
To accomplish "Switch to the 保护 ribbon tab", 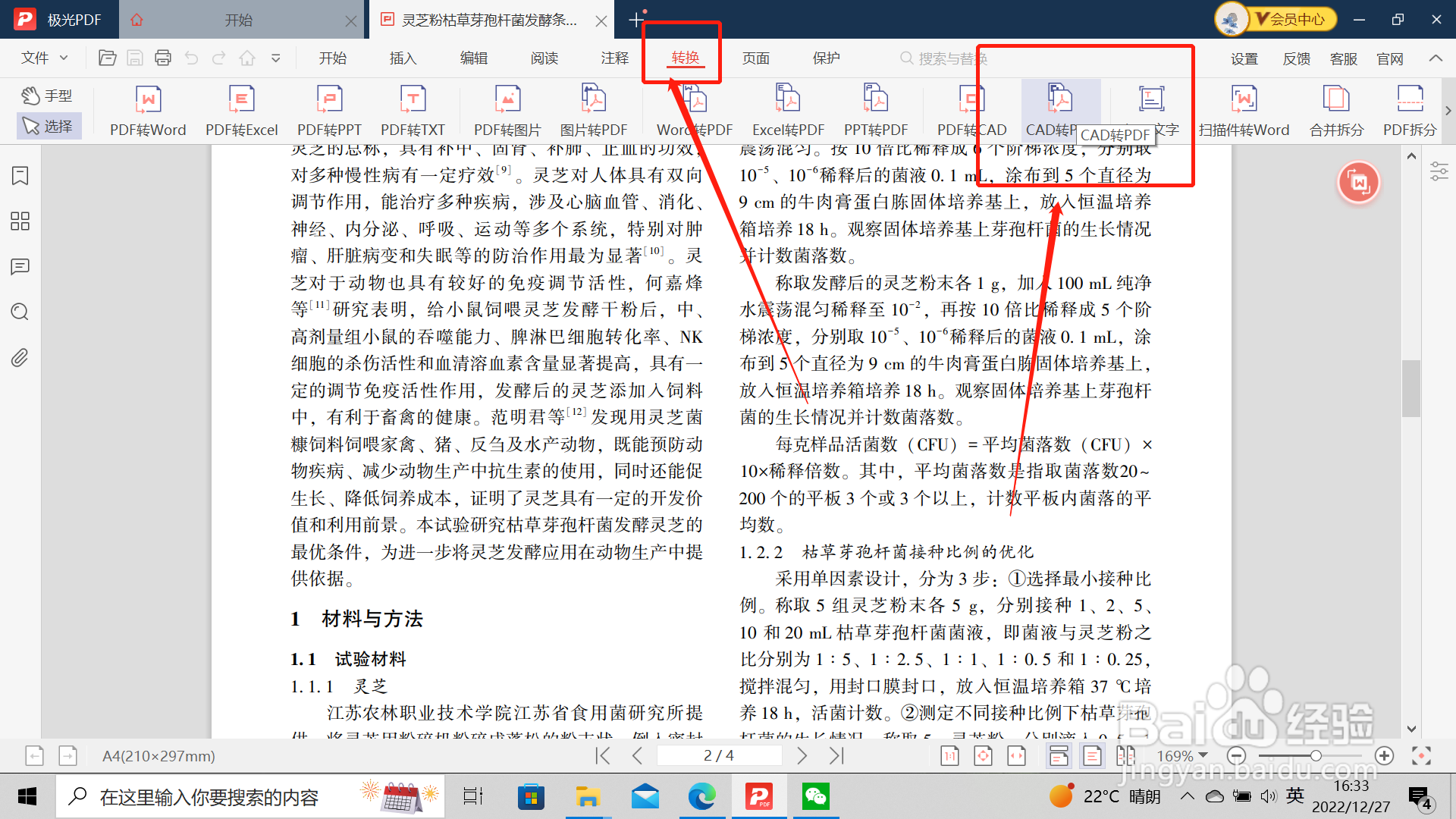I will pyautogui.click(x=826, y=58).
